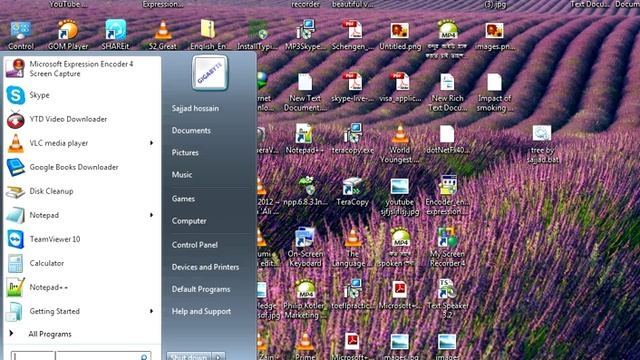Select Notepad++ desktop shortcut icon
The width and height of the screenshot is (640, 360).
click(304, 139)
